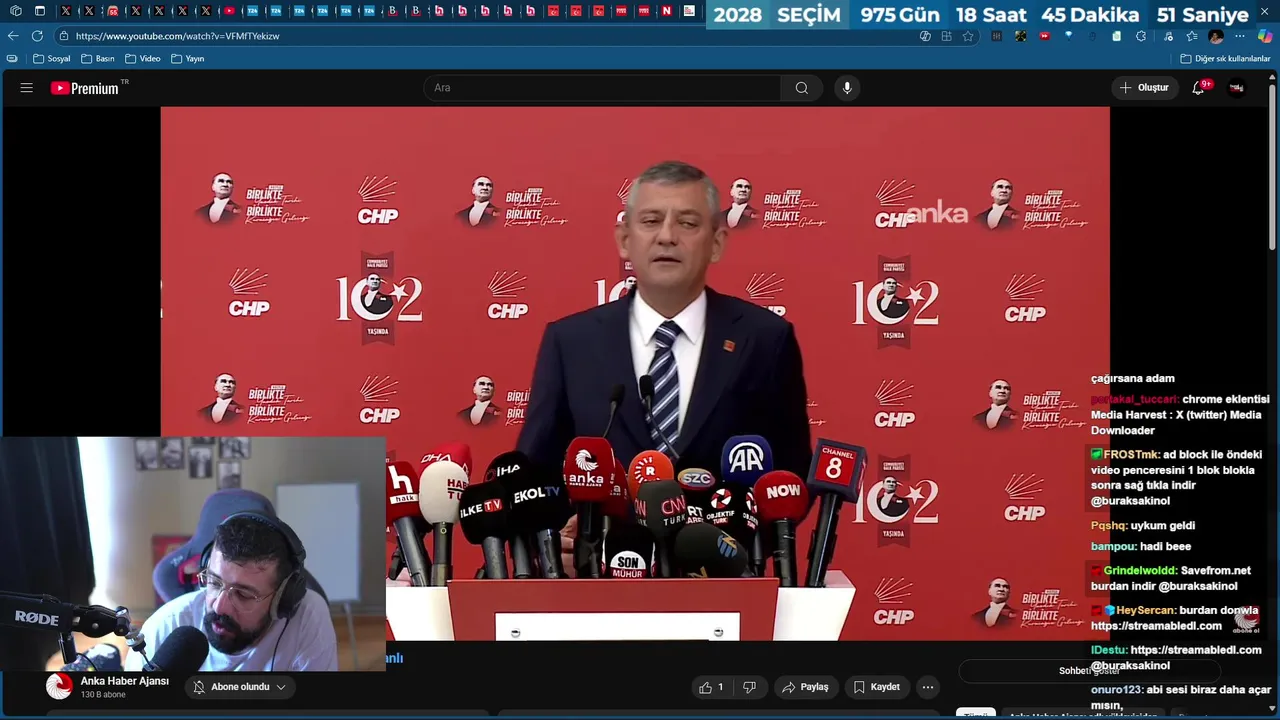Open the Copilot sidebar icon
This screenshot has height=720, width=1280.
coord(1265,36)
